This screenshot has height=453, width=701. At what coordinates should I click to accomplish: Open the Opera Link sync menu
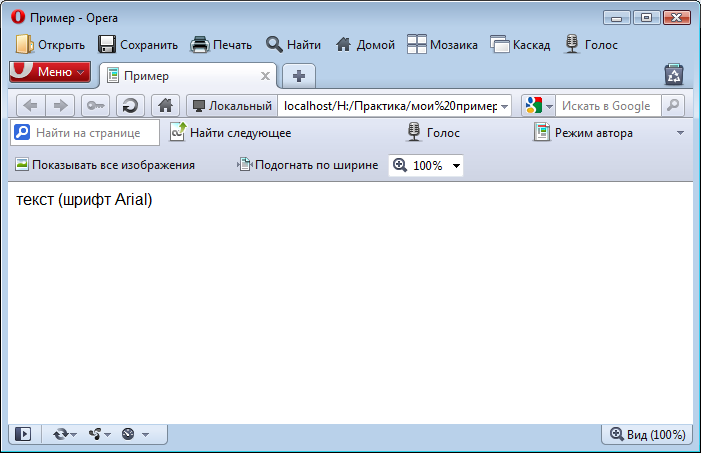click(x=65, y=434)
